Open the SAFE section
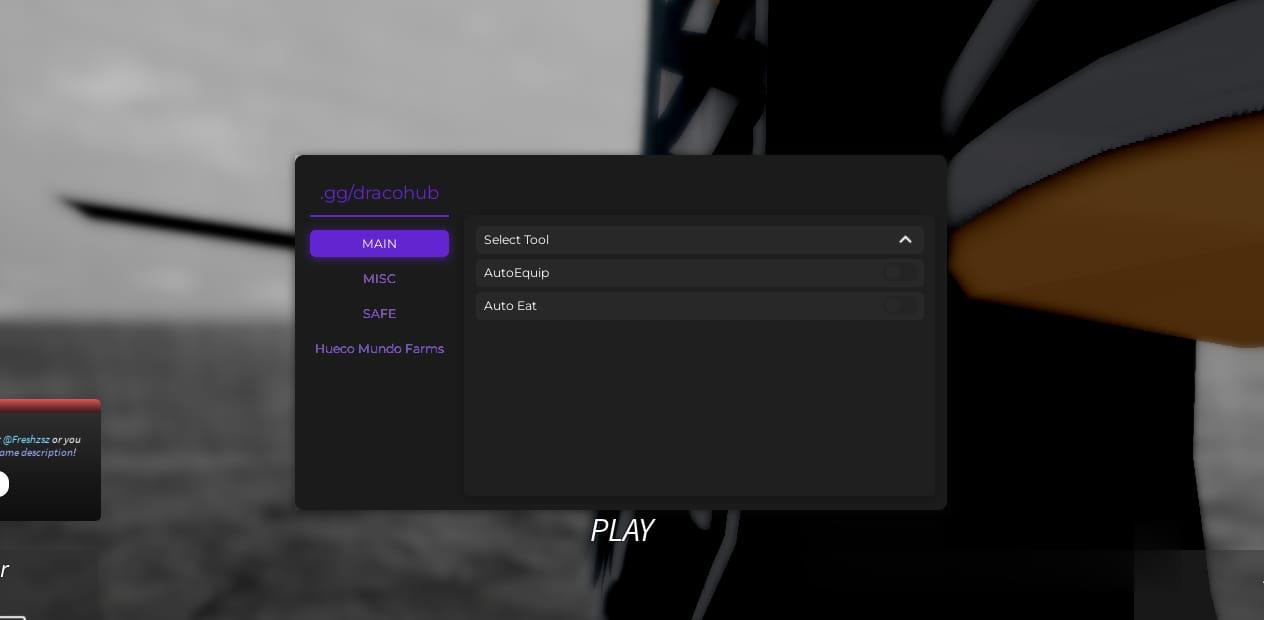 click(379, 313)
